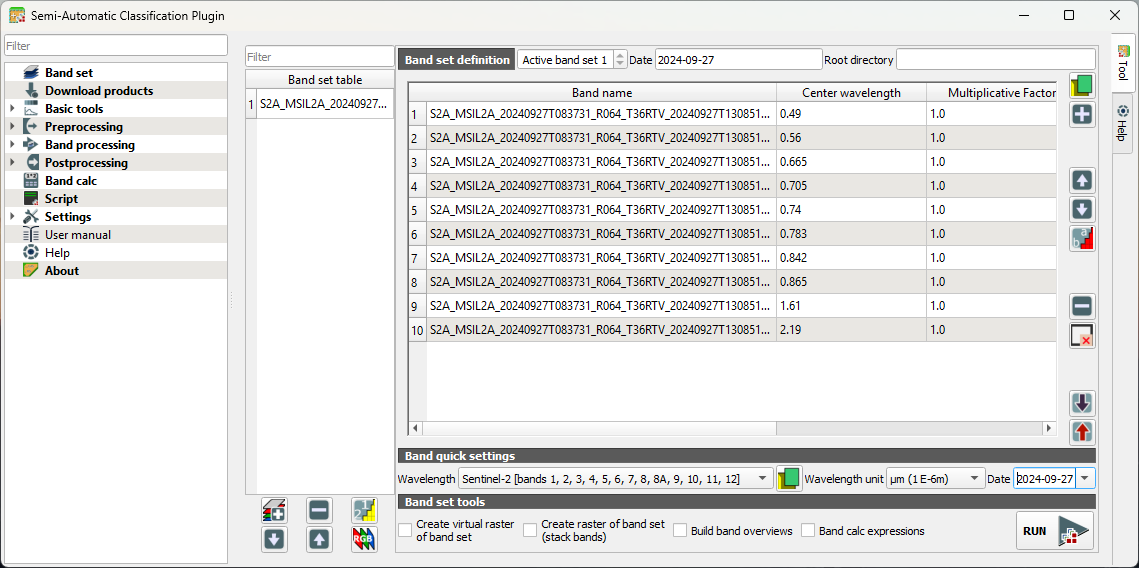The width and height of the screenshot is (1139, 568).
Task: Click the add band (plus) icon
Action: tap(1081, 115)
